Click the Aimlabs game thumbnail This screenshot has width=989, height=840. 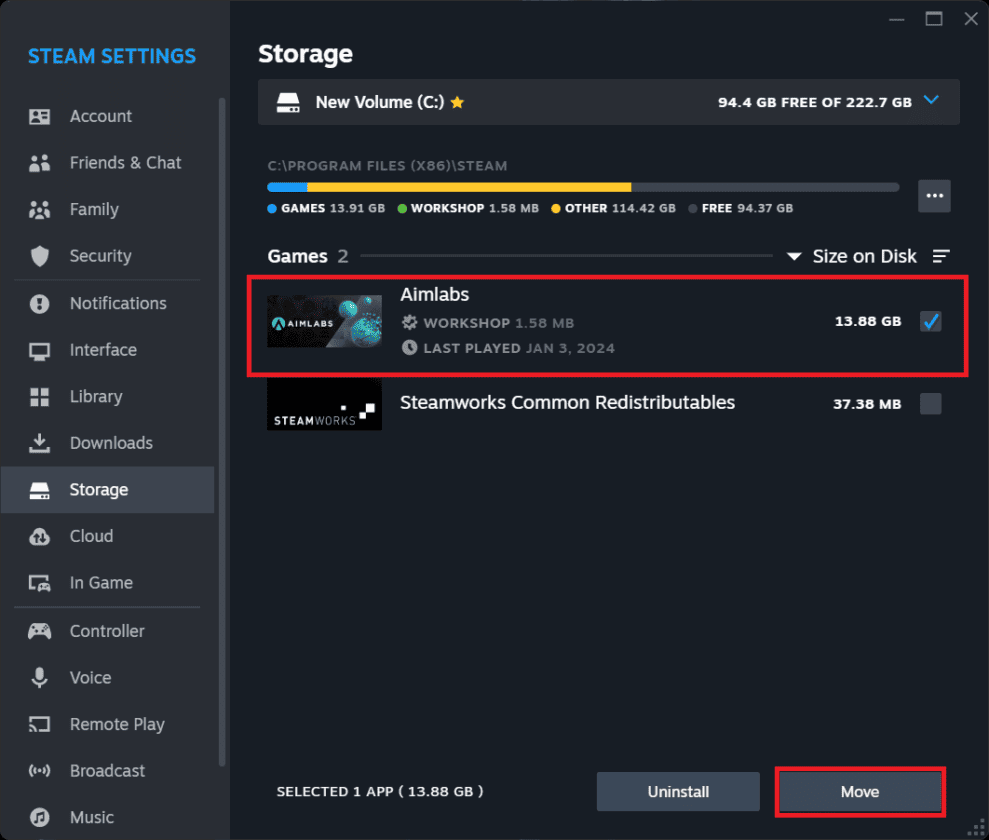pos(324,321)
